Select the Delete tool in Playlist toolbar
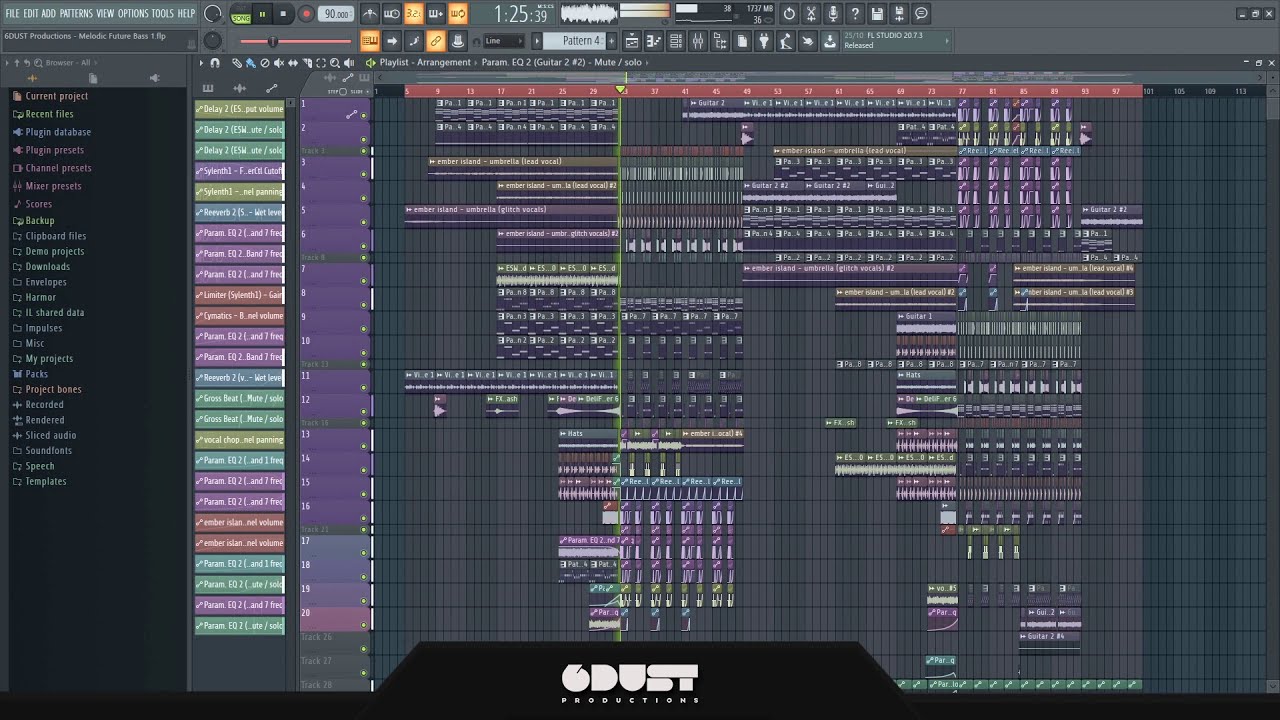This screenshot has height=720, width=1280. coord(265,62)
